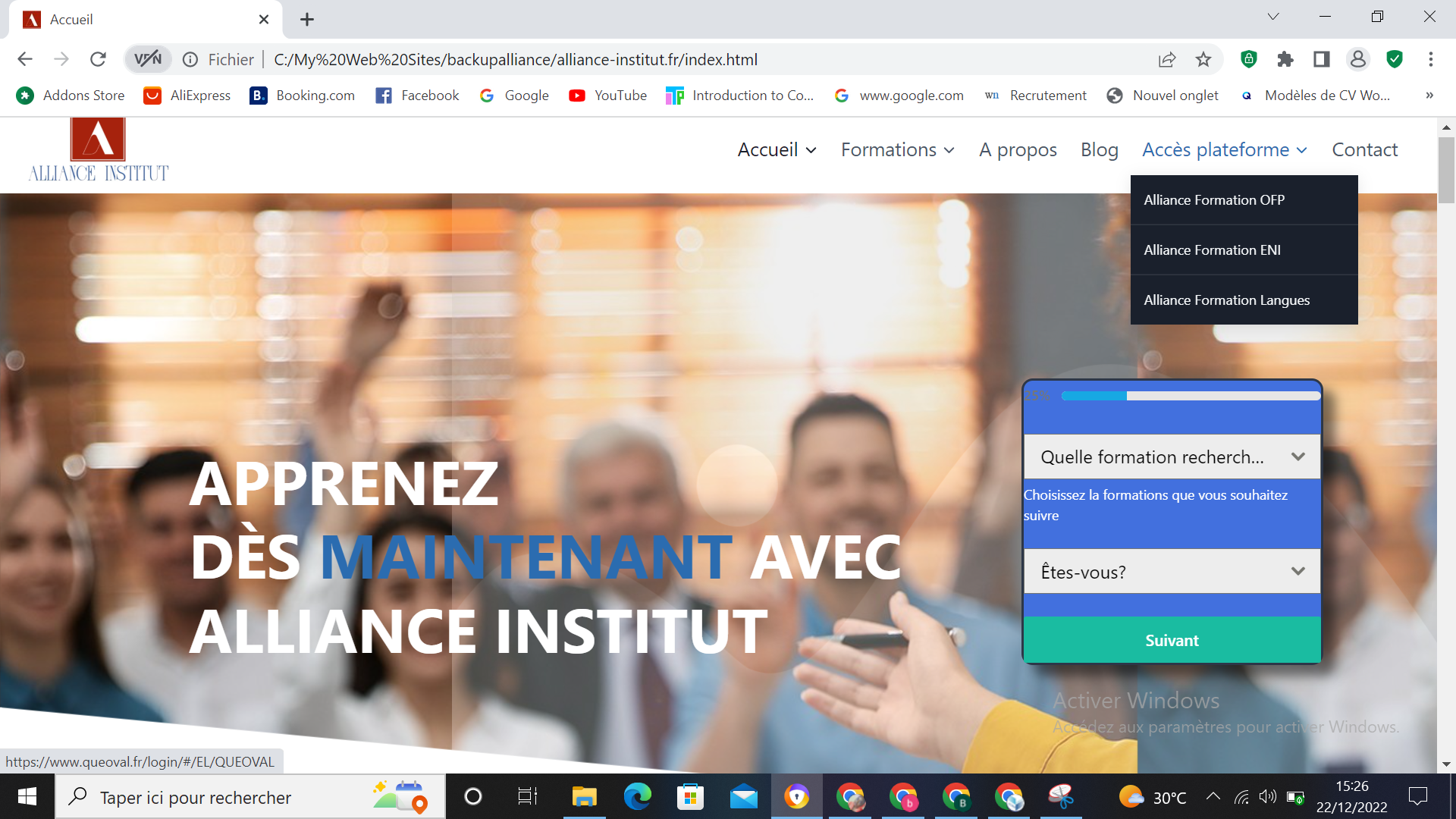Launch Microsoft Edge from taskbar
Viewport: 1456px width, 819px height.
637,796
